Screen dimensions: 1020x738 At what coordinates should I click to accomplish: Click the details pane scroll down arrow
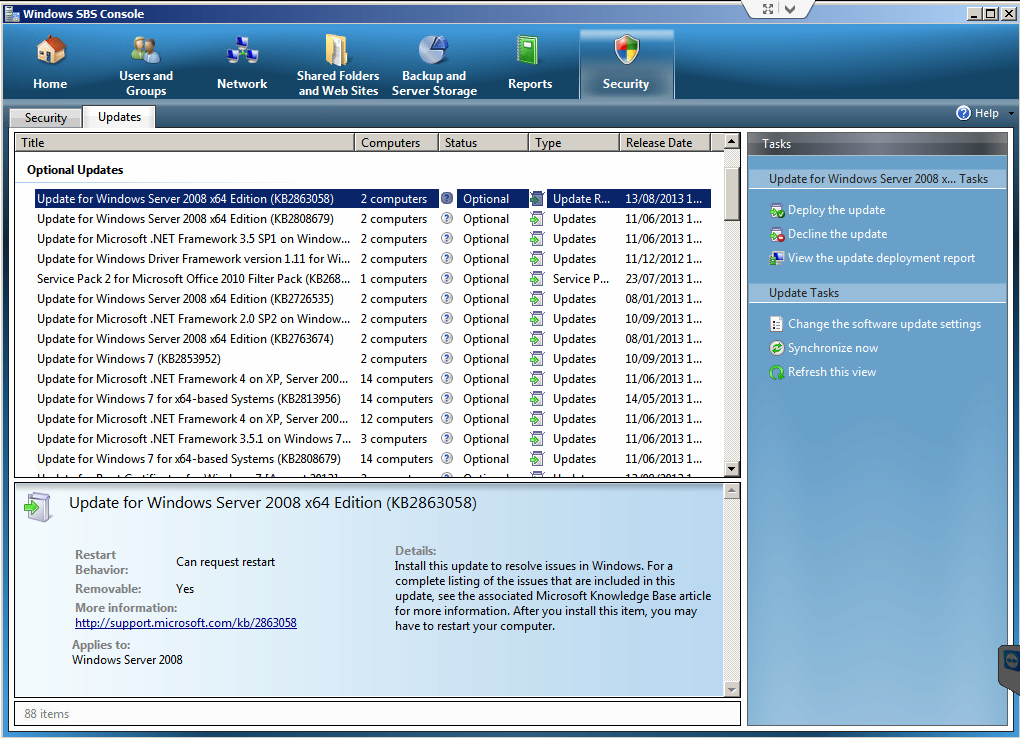pos(732,689)
